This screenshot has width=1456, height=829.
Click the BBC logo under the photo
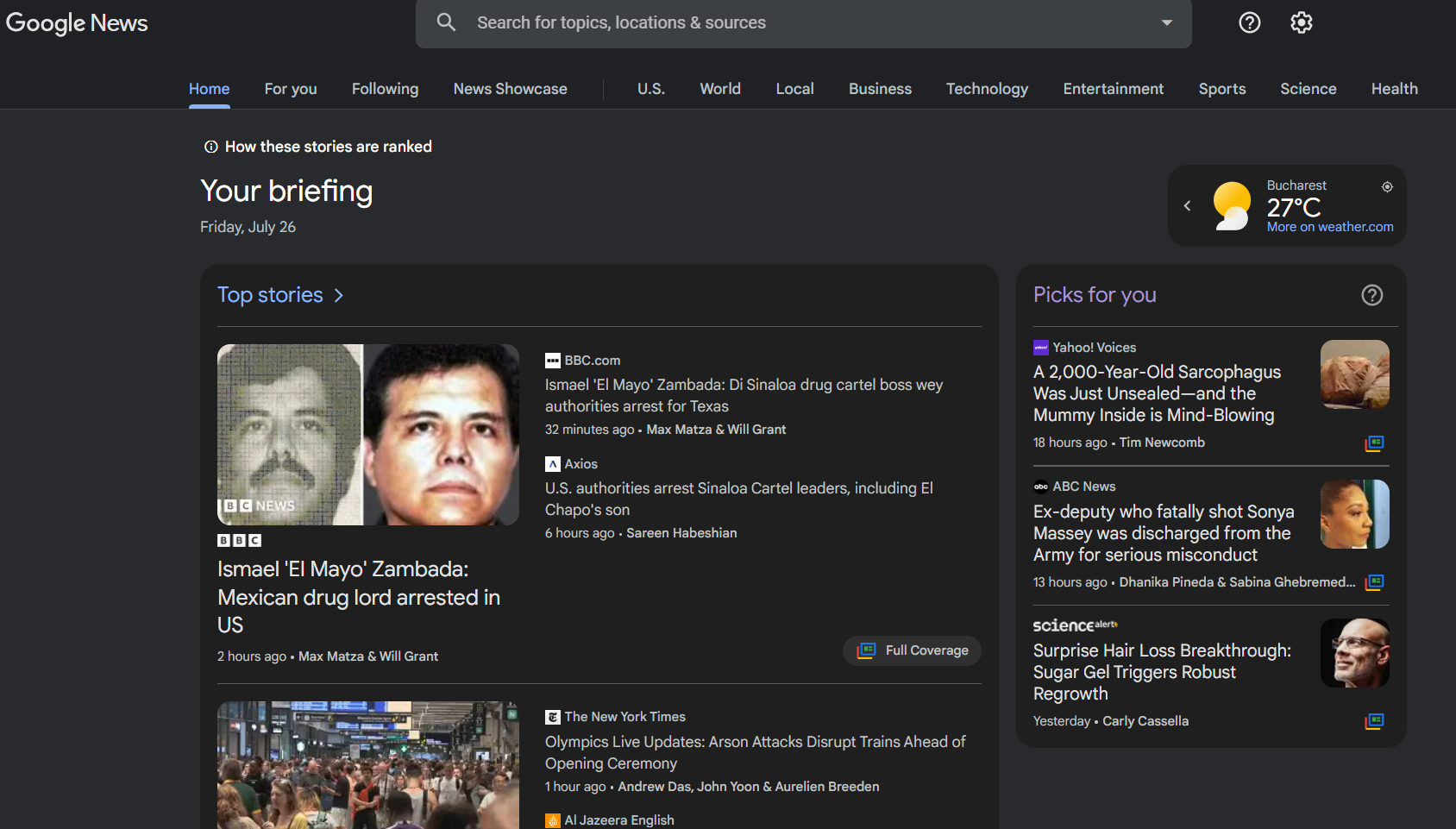pos(239,541)
